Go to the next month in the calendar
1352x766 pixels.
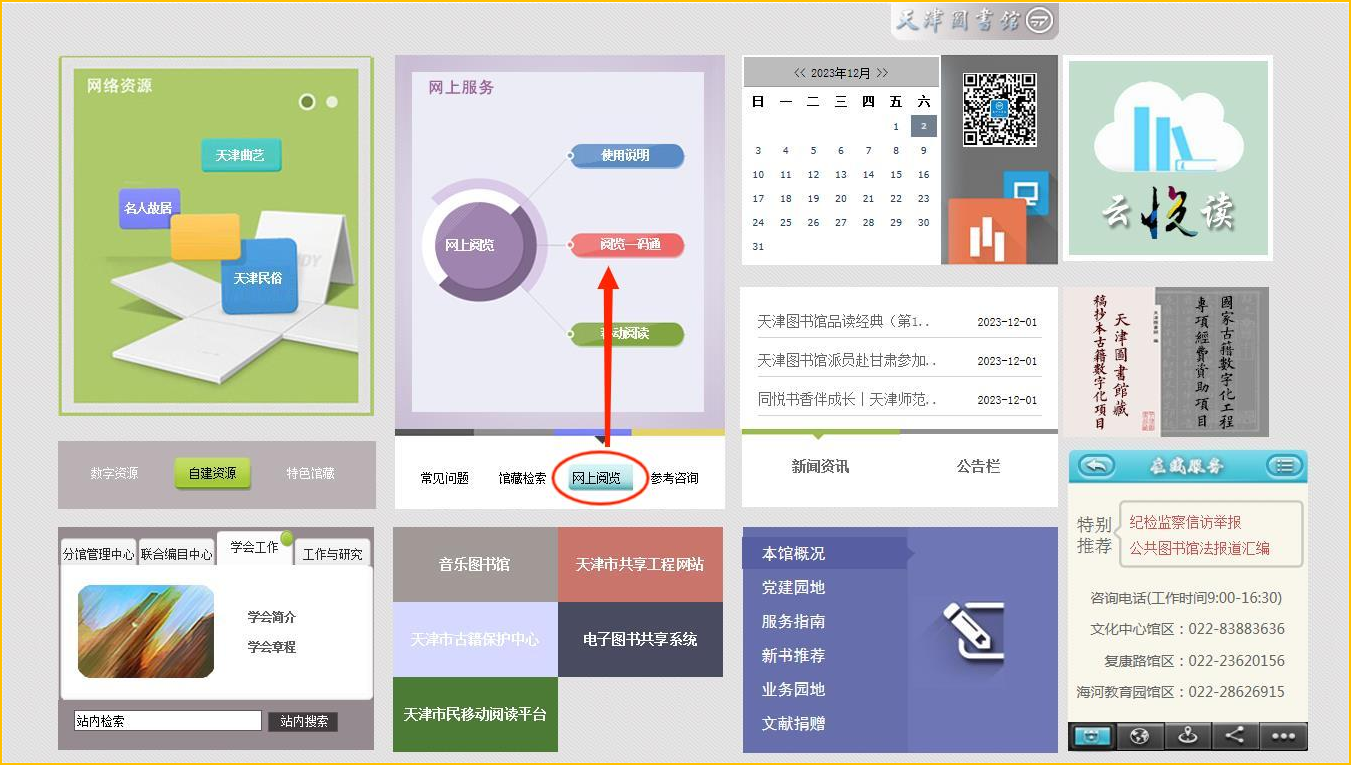pyautogui.click(x=882, y=73)
